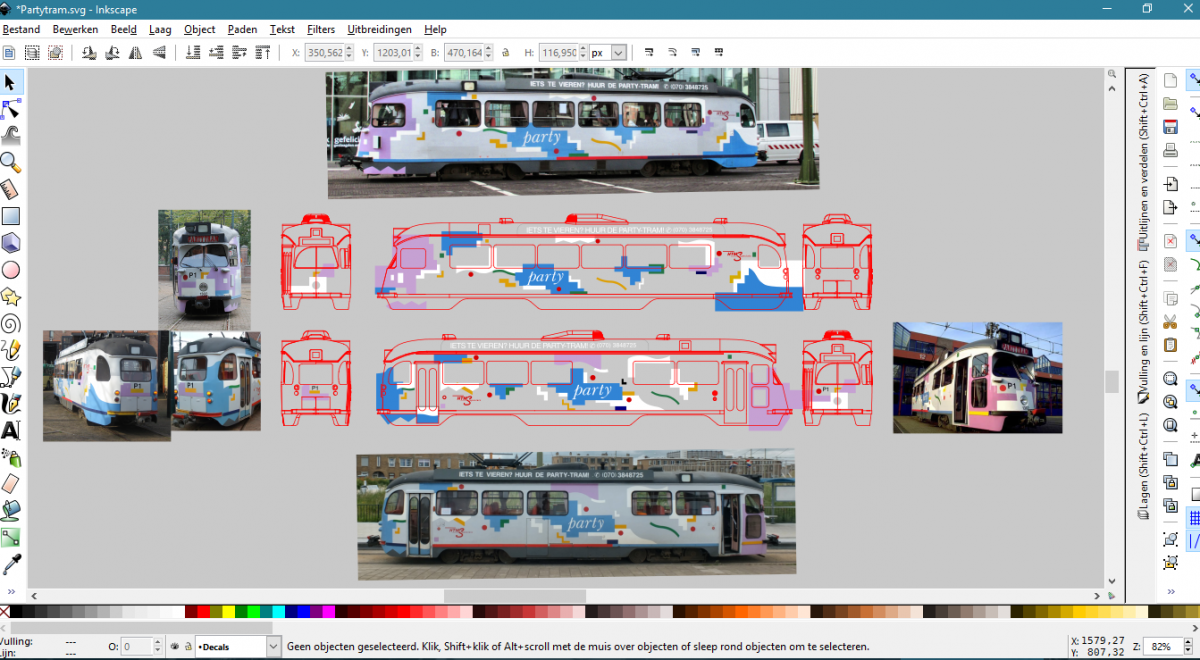Toggle the enable snapping button

[1194, 81]
